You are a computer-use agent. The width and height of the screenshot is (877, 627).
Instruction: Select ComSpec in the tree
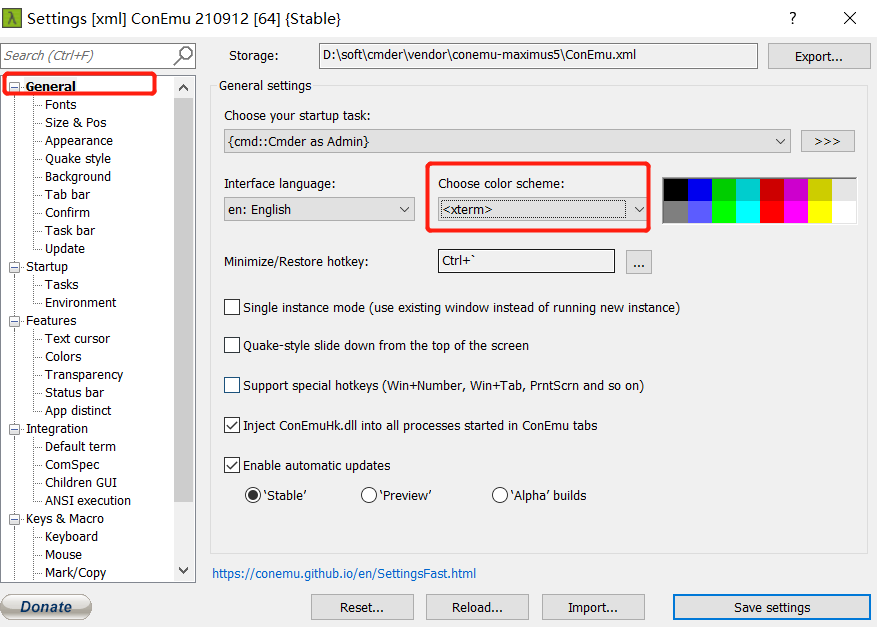pos(72,465)
